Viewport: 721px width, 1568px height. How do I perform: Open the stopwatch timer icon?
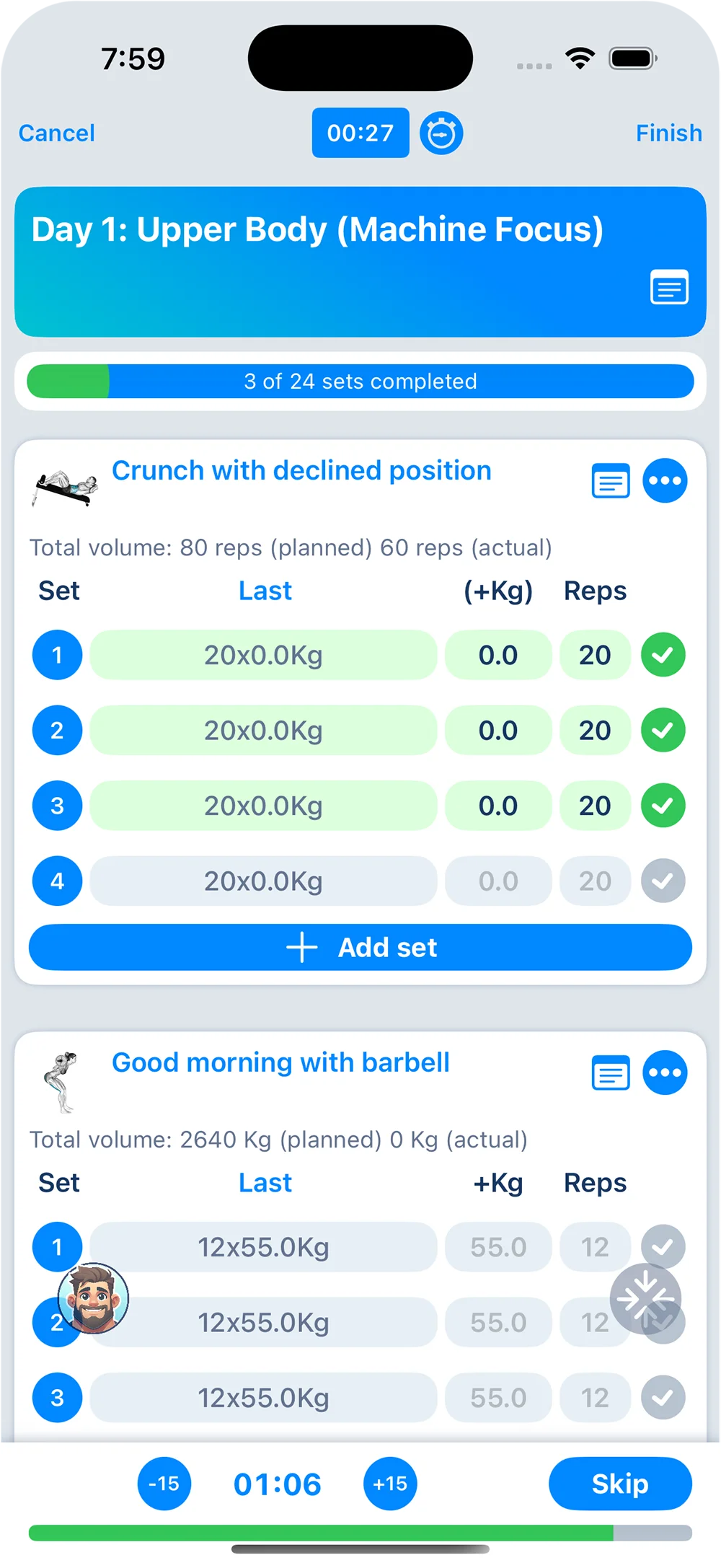tap(441, 133)
